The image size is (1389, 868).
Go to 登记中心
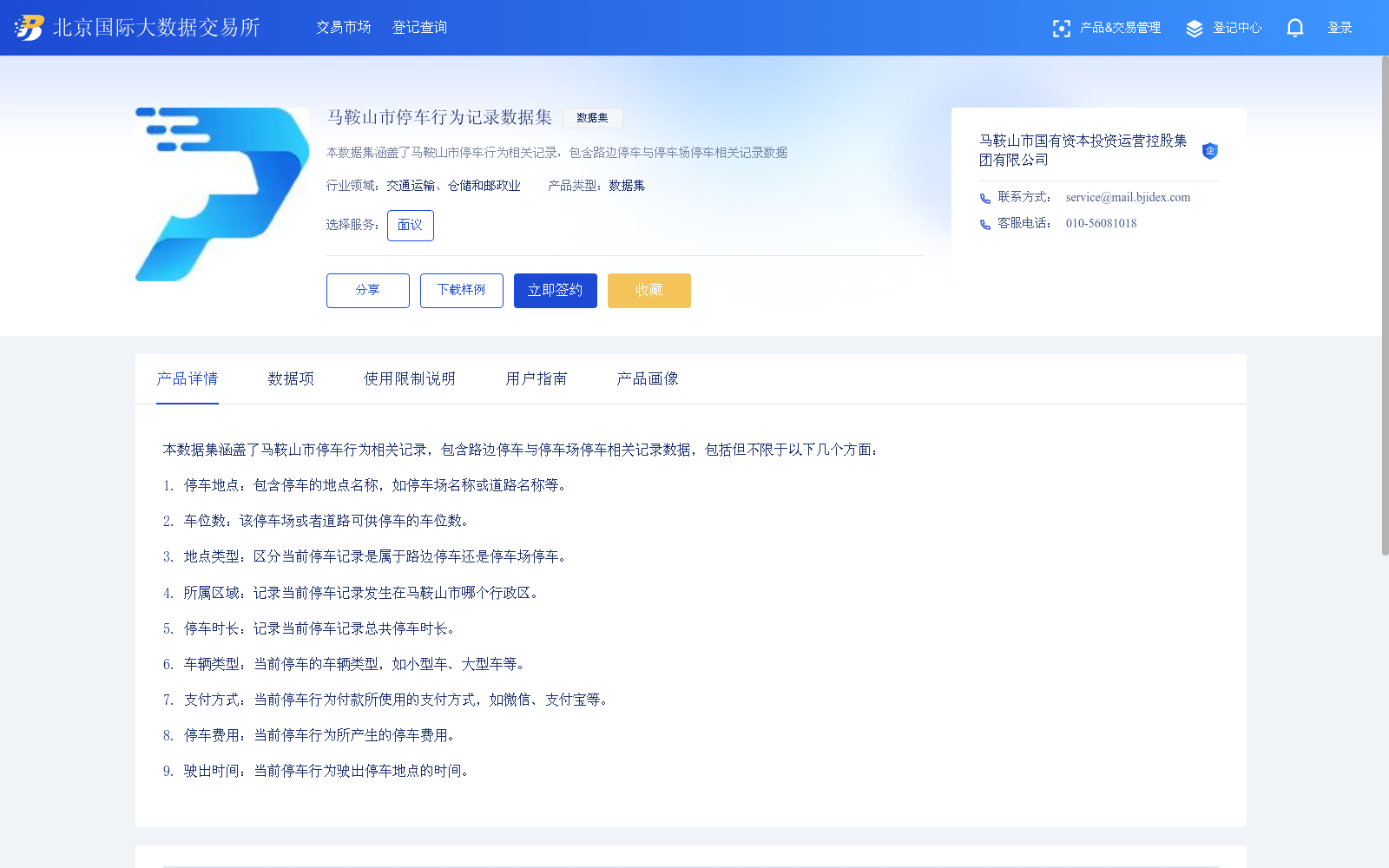click(1237, 28)
